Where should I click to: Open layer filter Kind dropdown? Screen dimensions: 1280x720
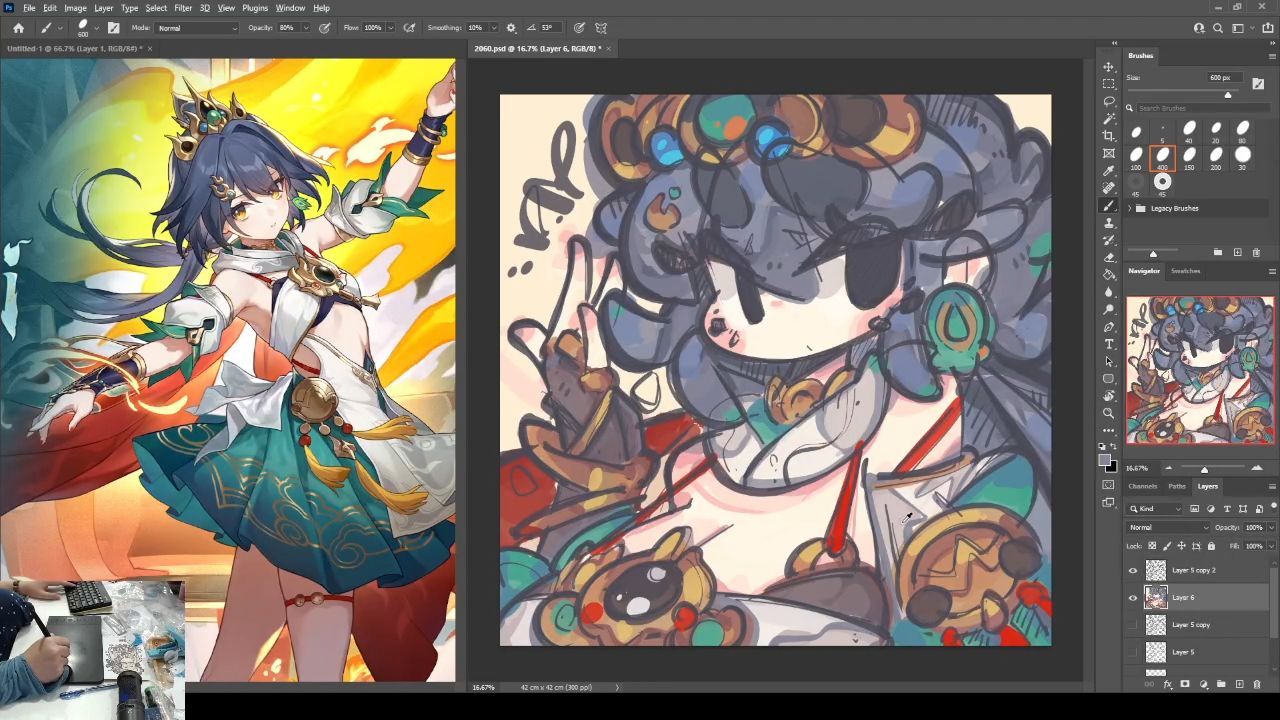pyautogui.click(x=1156, y=509)
